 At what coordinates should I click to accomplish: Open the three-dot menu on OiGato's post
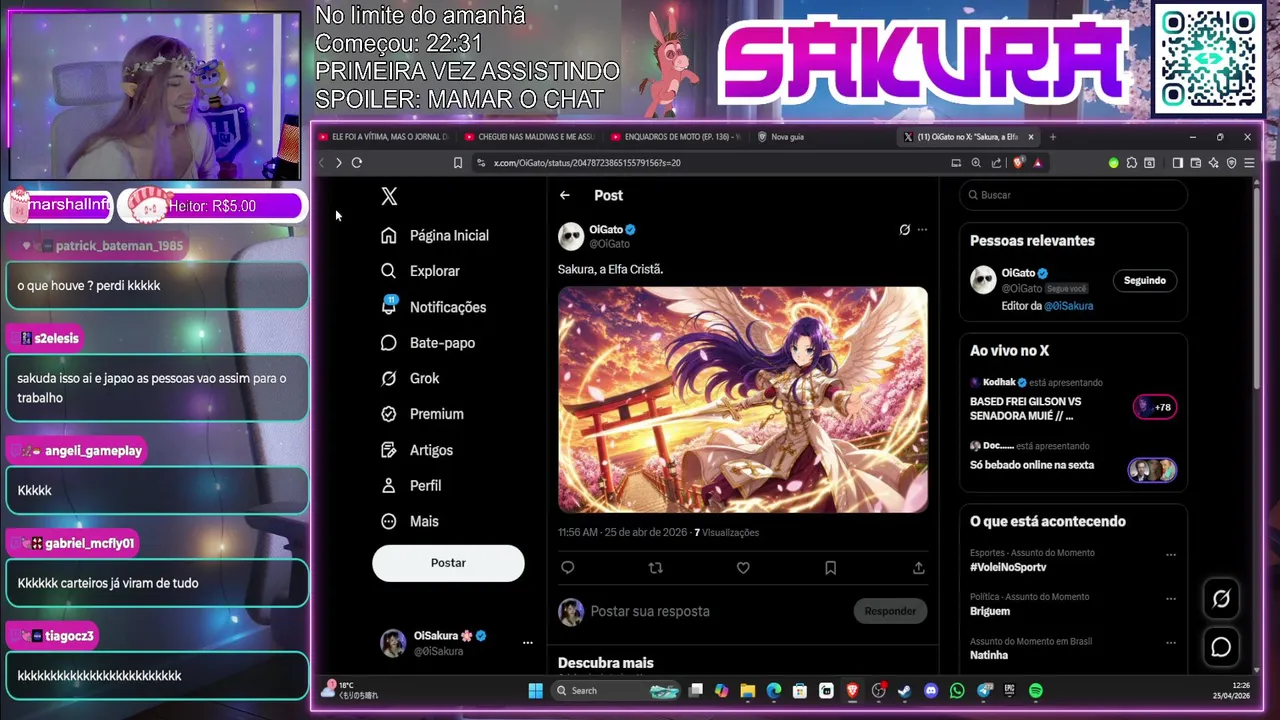coord(922,230)
